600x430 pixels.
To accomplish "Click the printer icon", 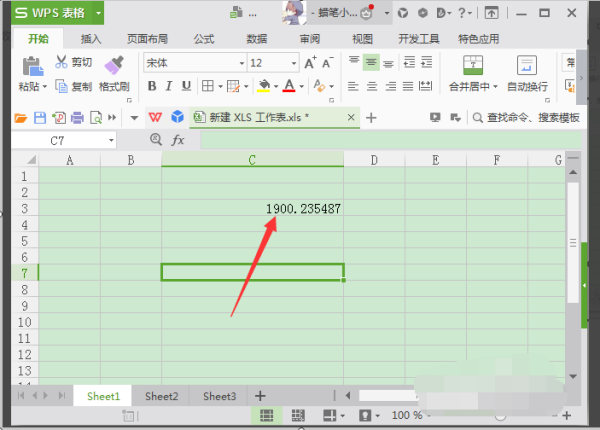I will click(77, 118).
